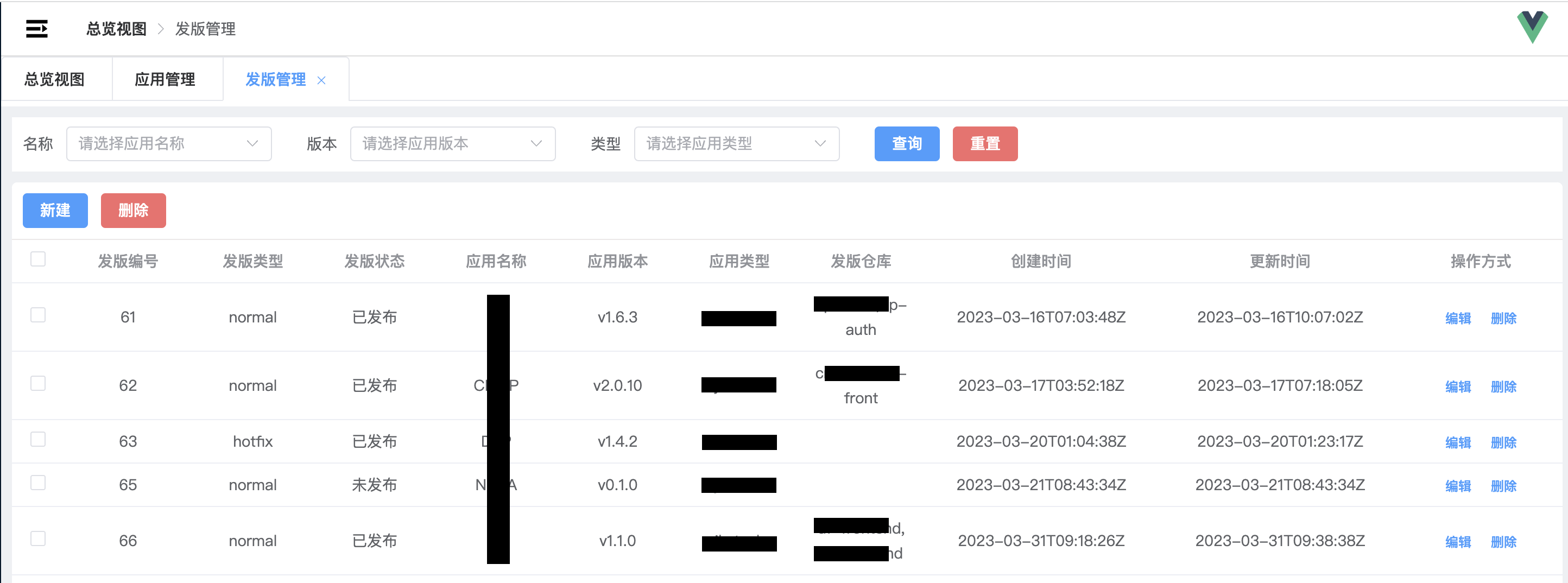Go to 总览视图 in the breadcrumb
The image size is (1568, 583).
pyautogui.click(x=116, y=29)
